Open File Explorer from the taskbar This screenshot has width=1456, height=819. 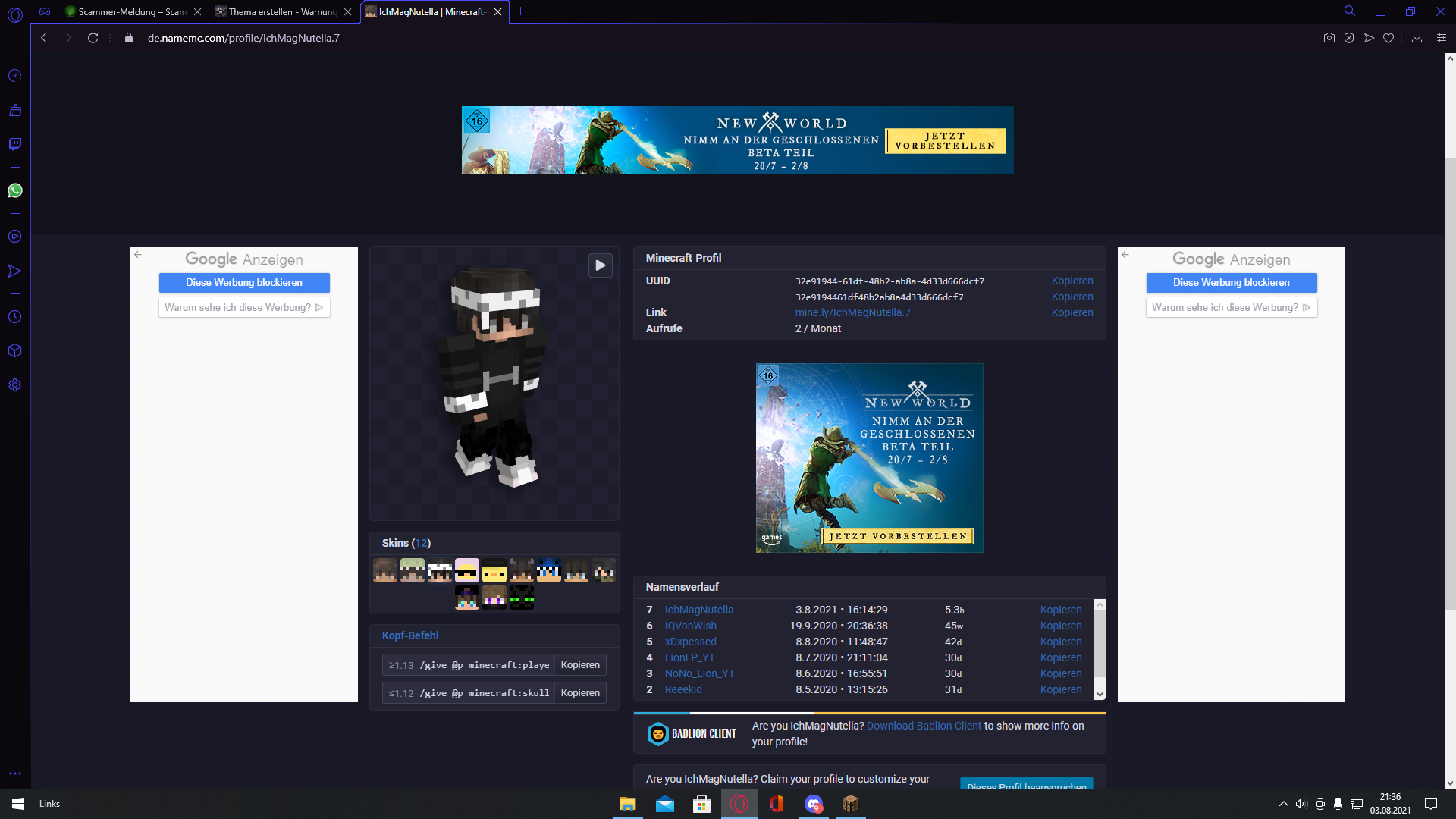point(628,804)
